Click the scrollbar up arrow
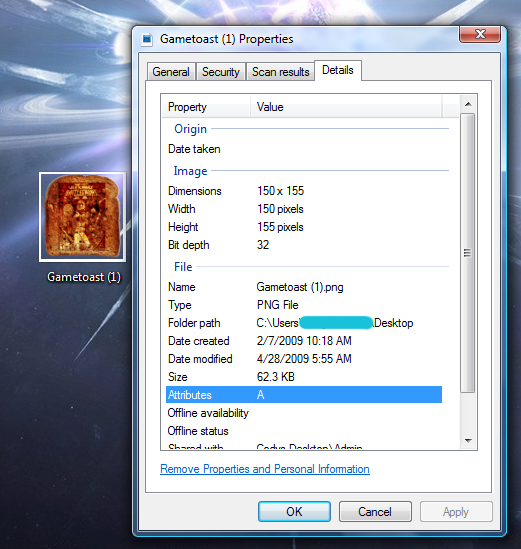 (x=468, y=104)
